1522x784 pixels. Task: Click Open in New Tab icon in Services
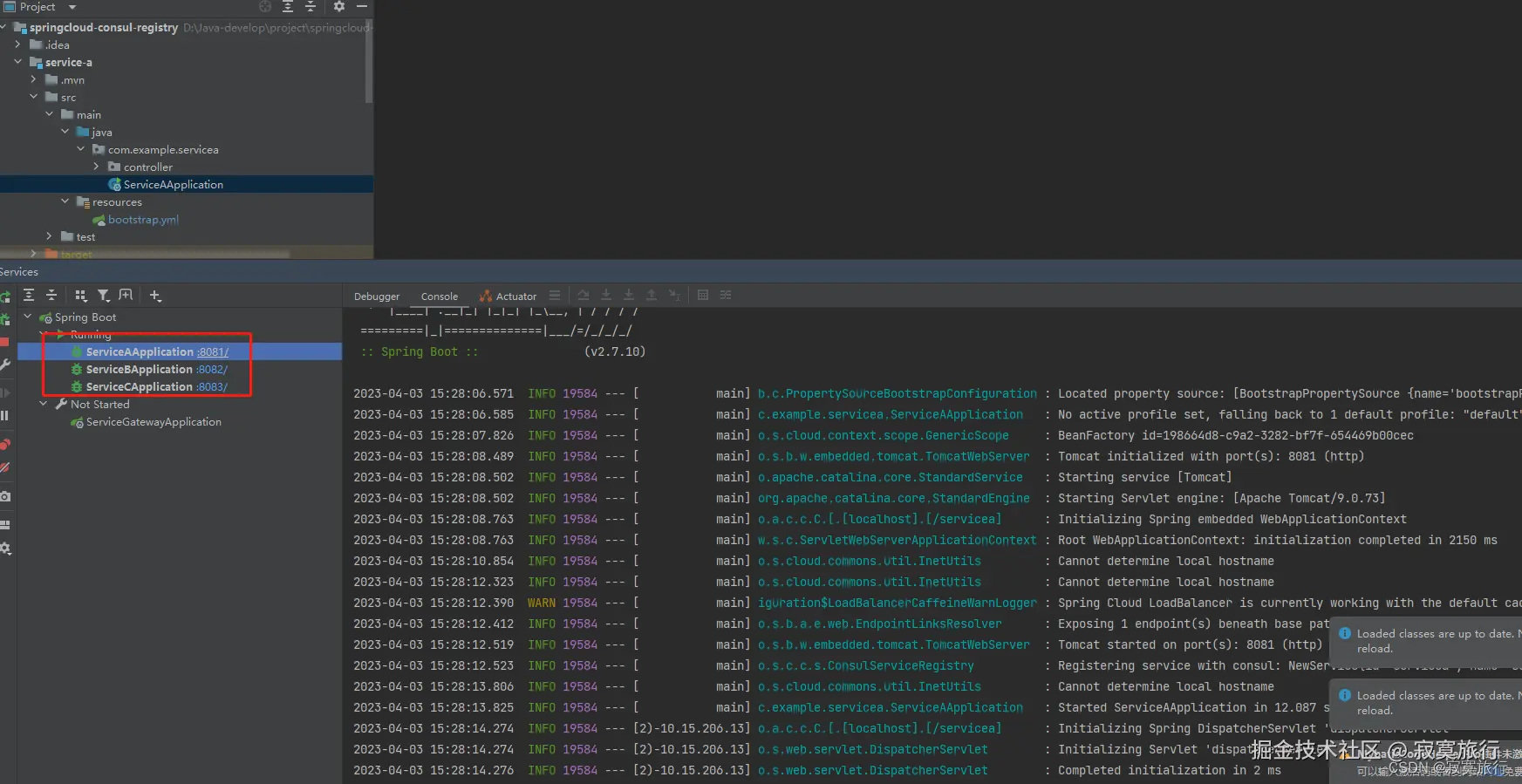click(126, 296)
